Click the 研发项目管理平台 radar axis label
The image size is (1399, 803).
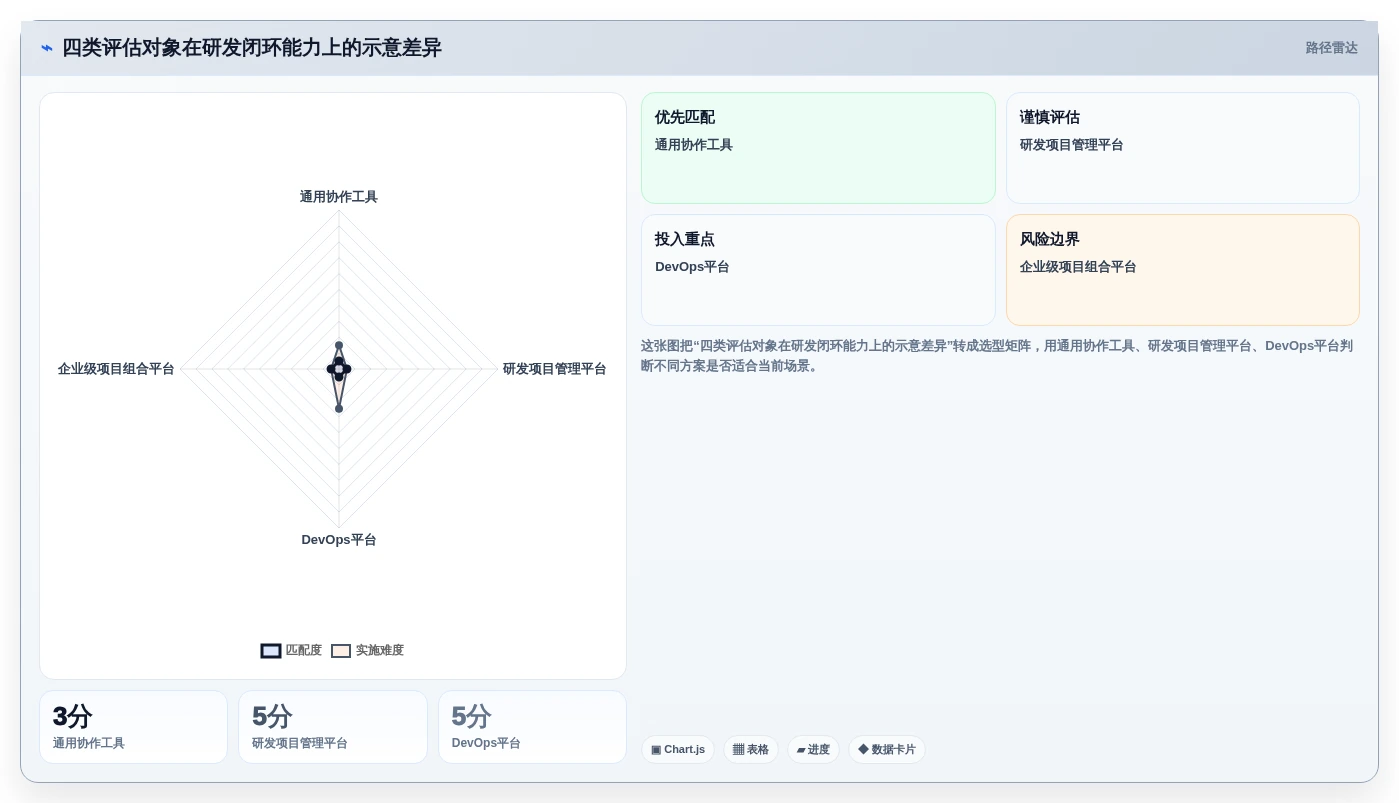pos(554,369)
